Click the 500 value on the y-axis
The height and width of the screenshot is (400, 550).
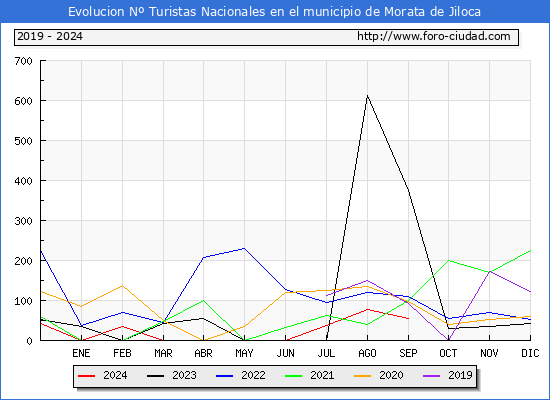point(24,141)
